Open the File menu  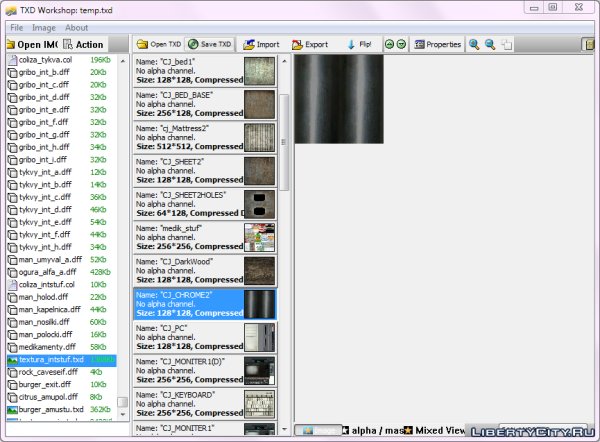pyautogui.click(x=17, y=28)
